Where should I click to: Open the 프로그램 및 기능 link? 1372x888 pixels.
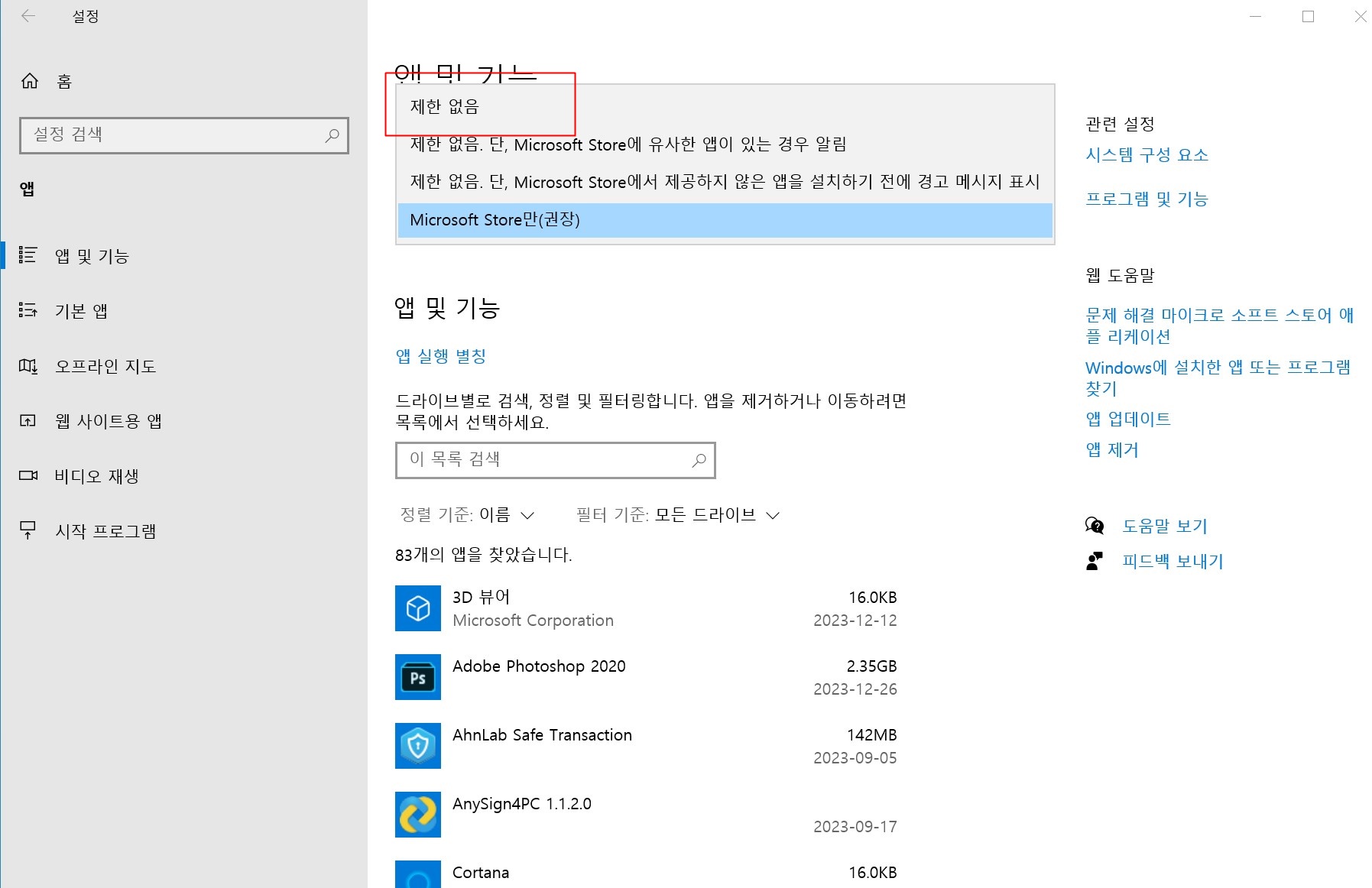pyautogui.click(x=1147, y=199)
